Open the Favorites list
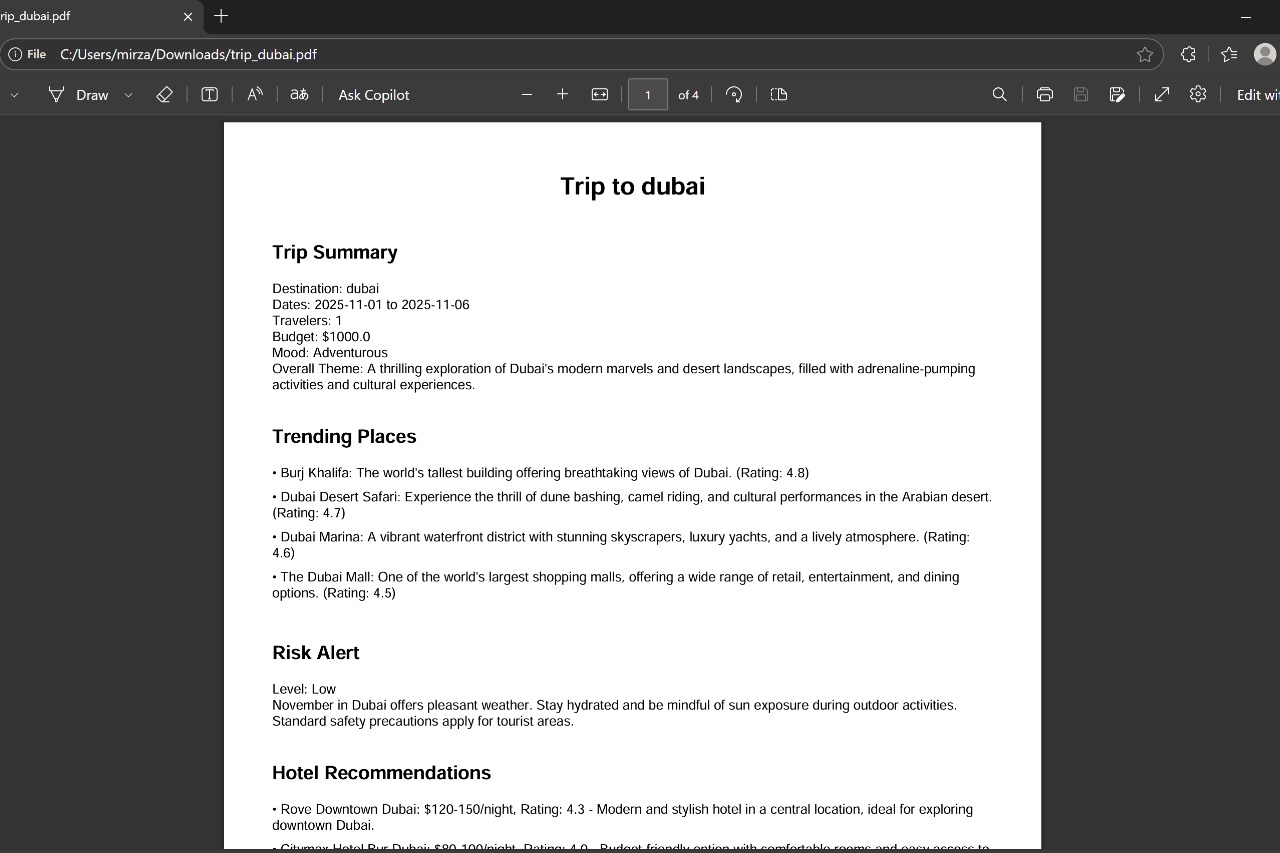This screenshot has width=1280, height=853. (x=1229, y=54)
